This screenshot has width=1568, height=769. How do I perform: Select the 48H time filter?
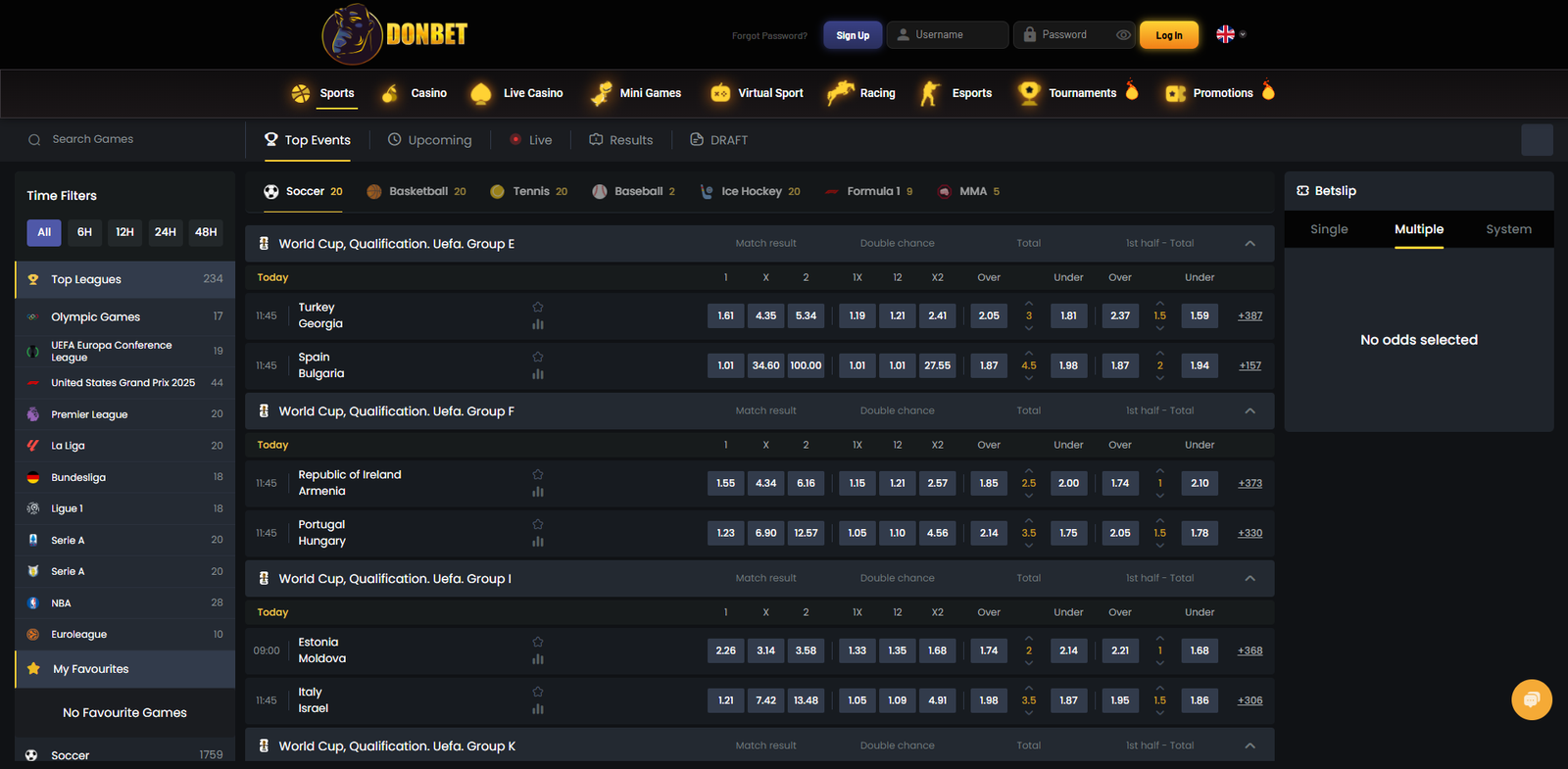[206, 232]
